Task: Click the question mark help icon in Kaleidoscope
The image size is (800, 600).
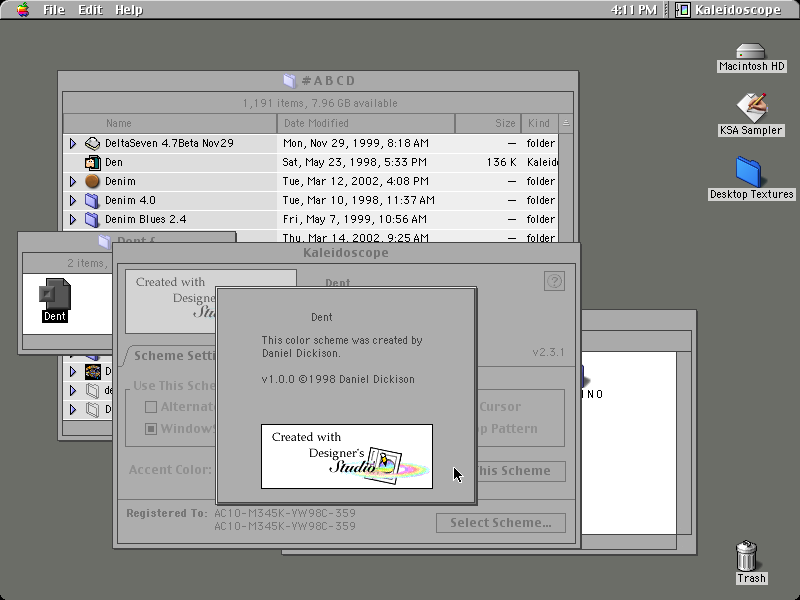Action: pos(554,281)
